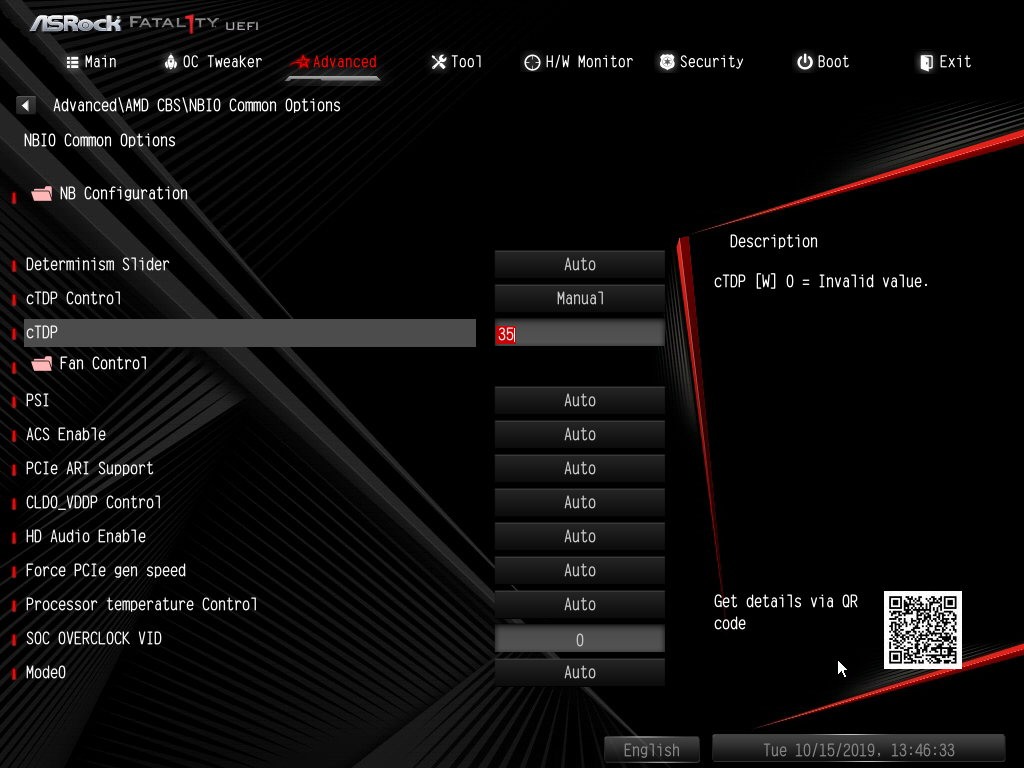
Task: Open the Determinism Slider value dropdown
Action: pyautogui.click(x=579, y=265)
